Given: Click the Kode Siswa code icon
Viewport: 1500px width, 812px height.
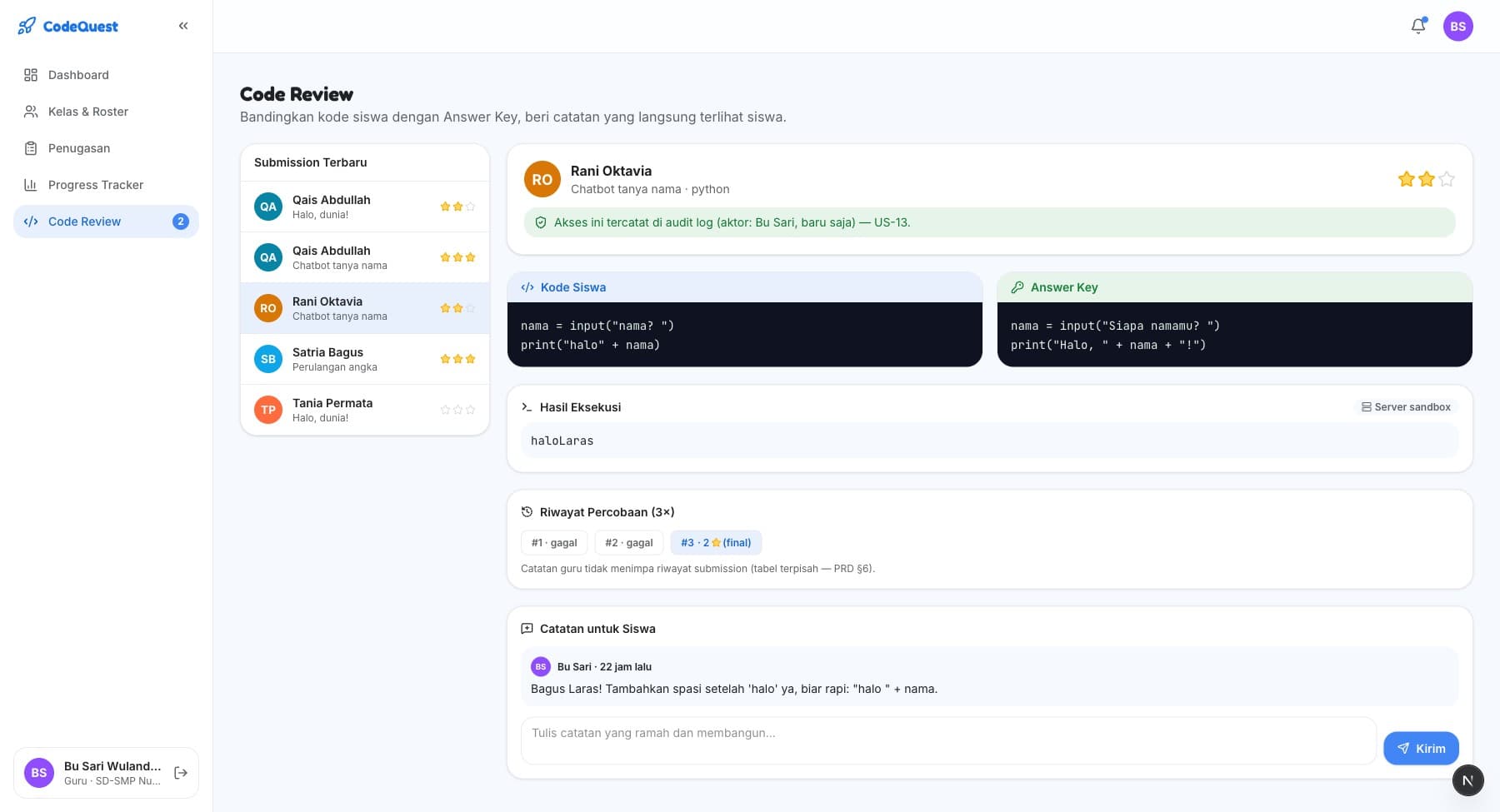Looking at the screenshot, I should 527,287.
